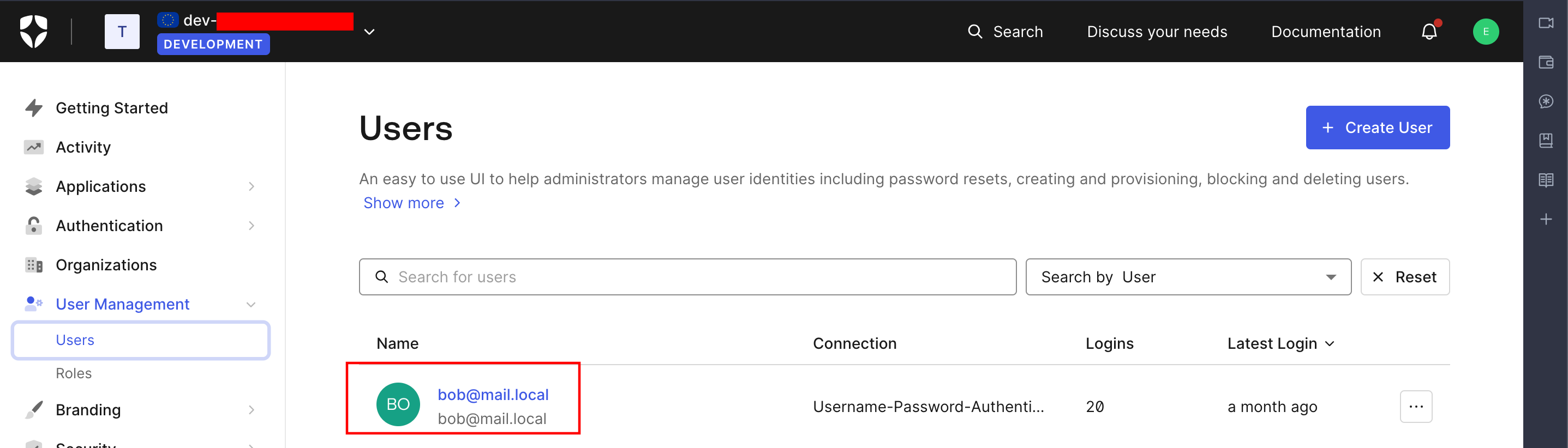The width and height of the screenshot is (1568, 448).
Task: Click the Auth0 shield logo
Action: [33, 31]
